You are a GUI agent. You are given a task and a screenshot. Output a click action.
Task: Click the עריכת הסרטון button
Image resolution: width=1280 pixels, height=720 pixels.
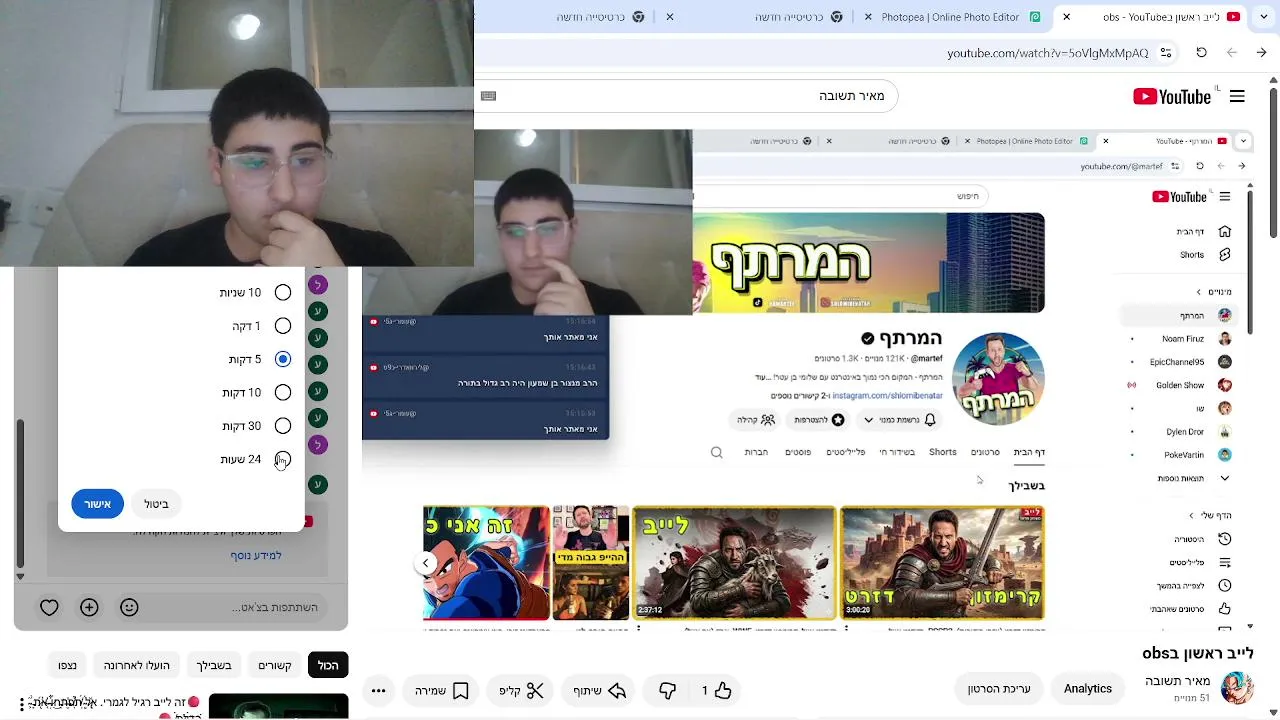(999, 688)
